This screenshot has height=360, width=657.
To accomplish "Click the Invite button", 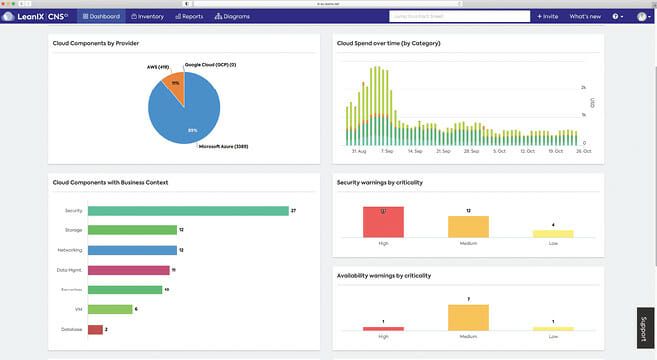I will pos(548,16).
